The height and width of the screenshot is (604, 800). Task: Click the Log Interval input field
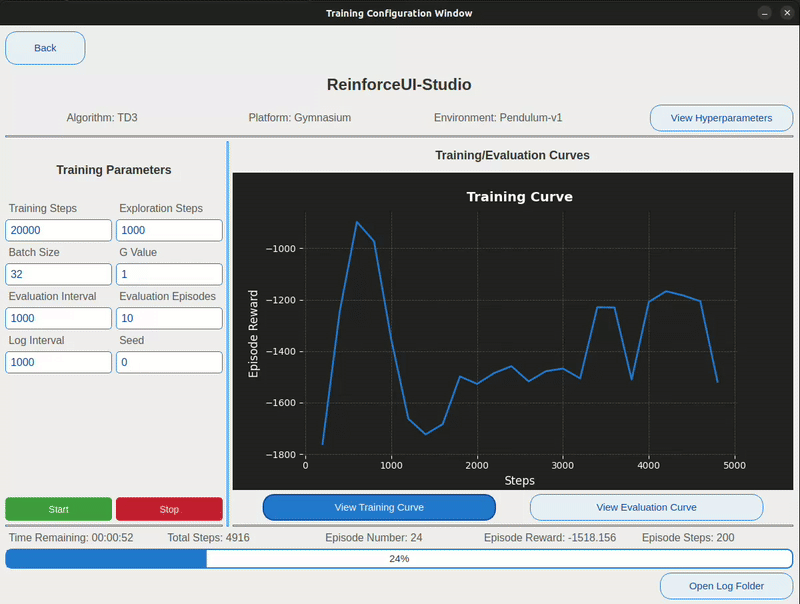(x=59, y=362)
